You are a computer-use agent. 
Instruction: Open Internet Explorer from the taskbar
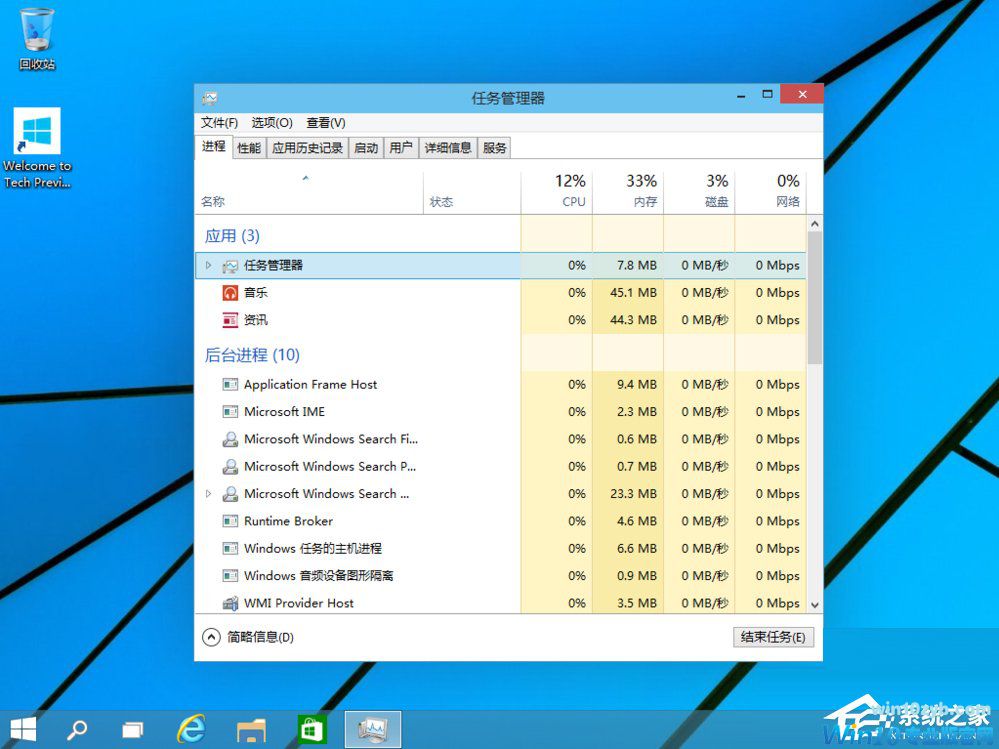(191, 728)
